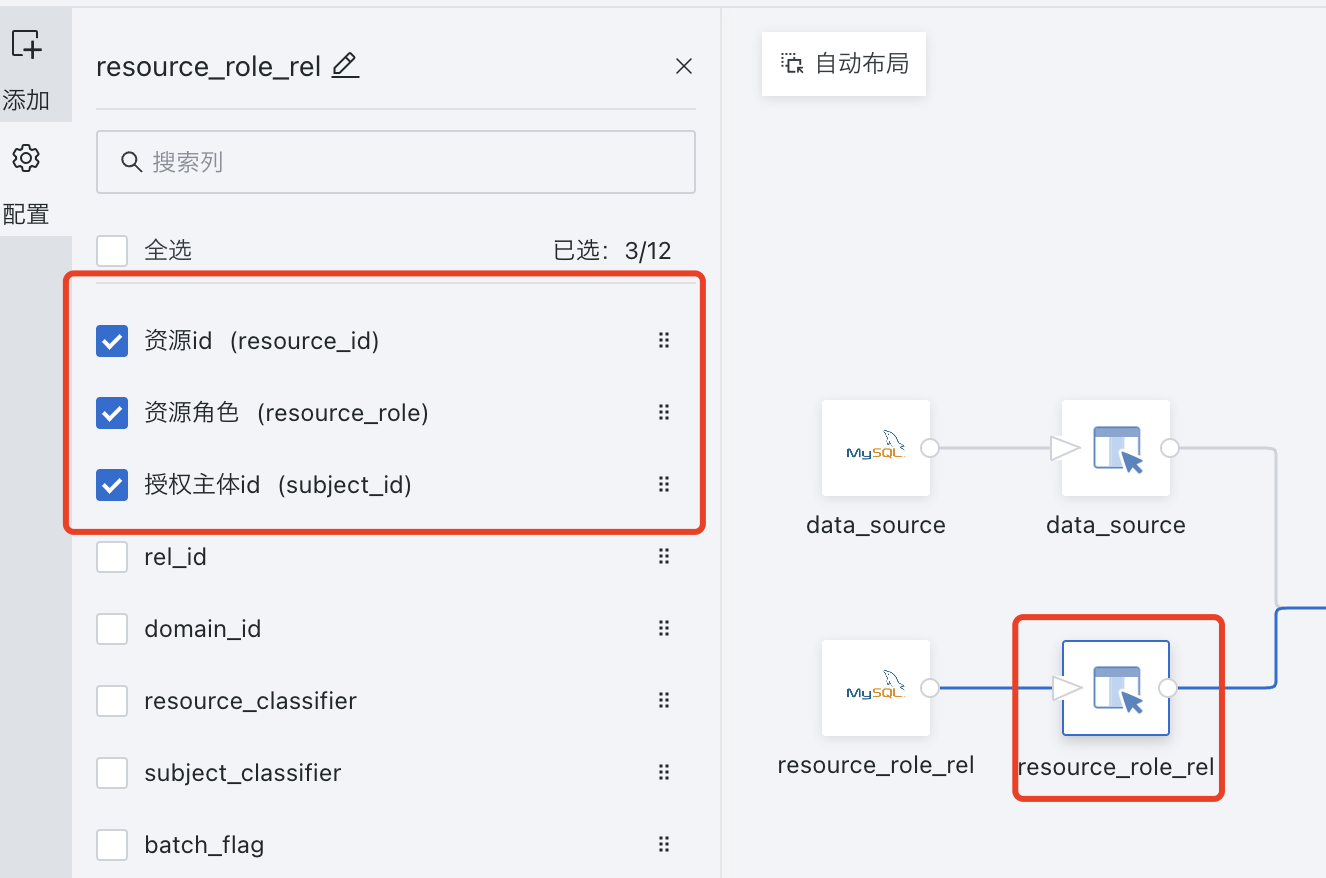Screen dimensions: 1326x878
Task: Uncheck the 资源id (resource_id) checkbox
Action: coord(112,341)
